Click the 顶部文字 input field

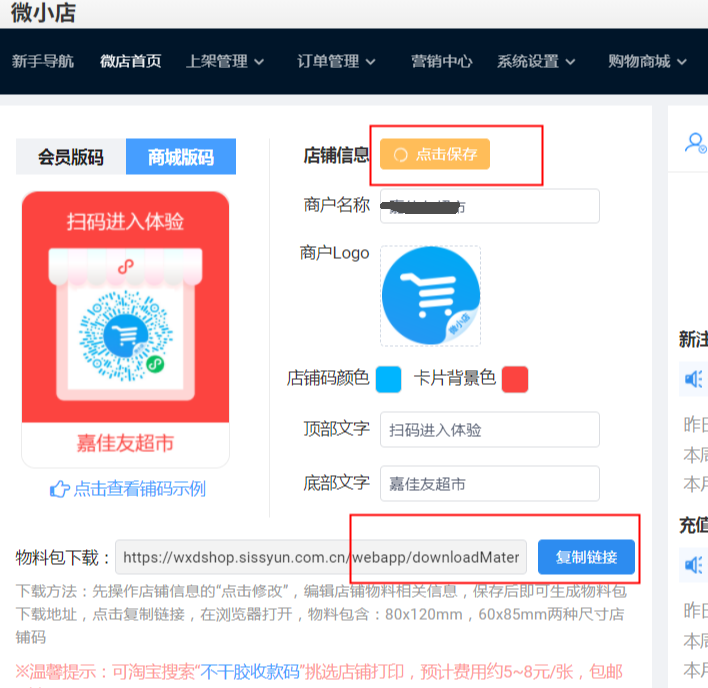point(489,429)
